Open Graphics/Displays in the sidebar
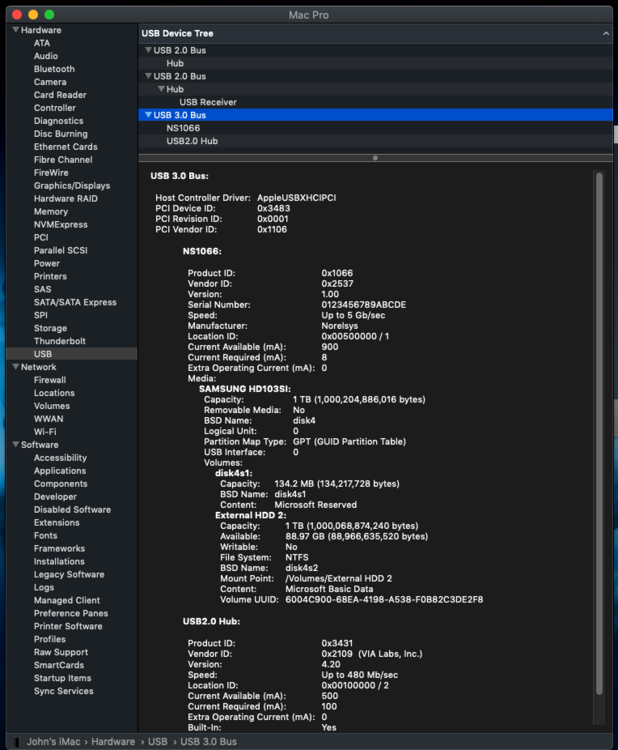The height and width of the screenshot is (750, 618). click(x=71, y=185)
